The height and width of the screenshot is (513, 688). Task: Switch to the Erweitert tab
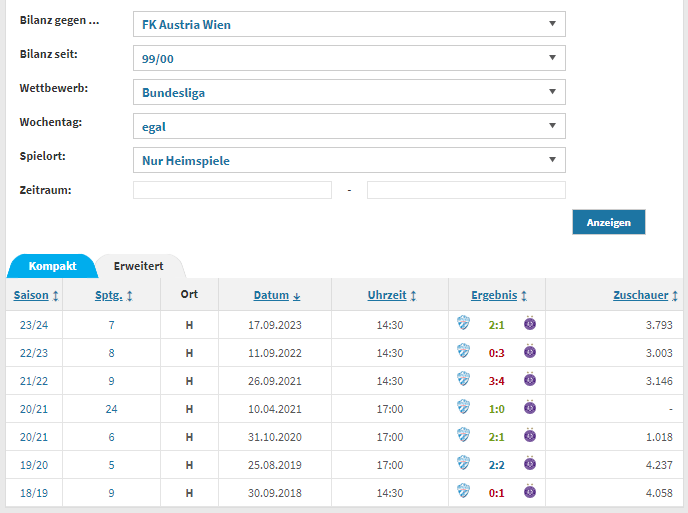[138, 266]
